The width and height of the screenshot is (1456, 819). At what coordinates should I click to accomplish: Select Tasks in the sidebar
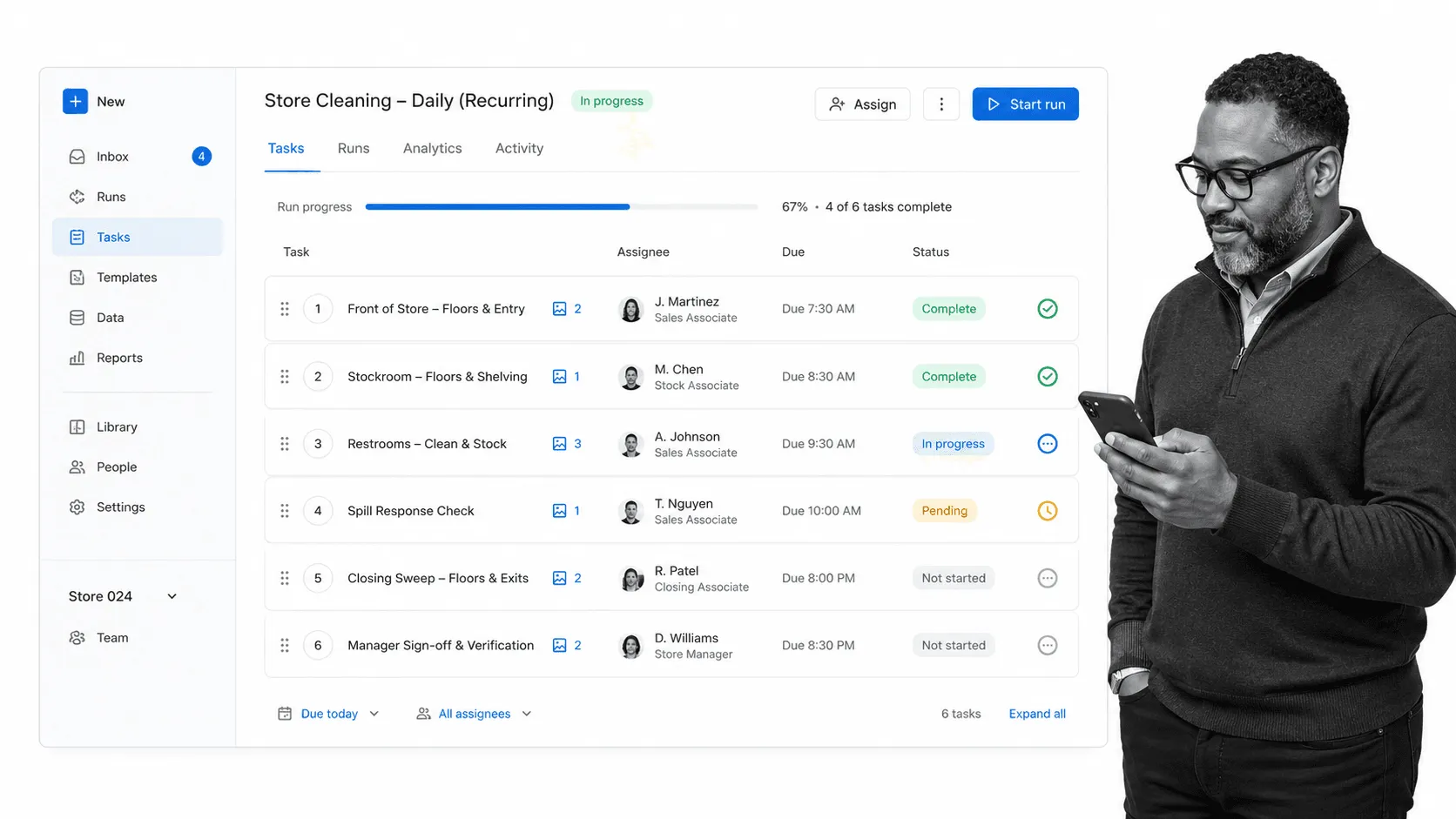coord(138,237)
